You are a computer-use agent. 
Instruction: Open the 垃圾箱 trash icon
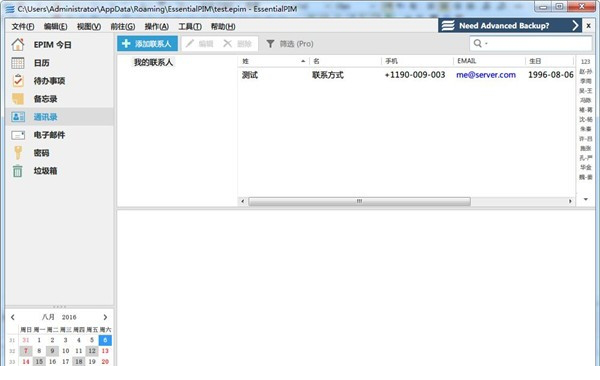pyautogui.click(x=18, y=171)
